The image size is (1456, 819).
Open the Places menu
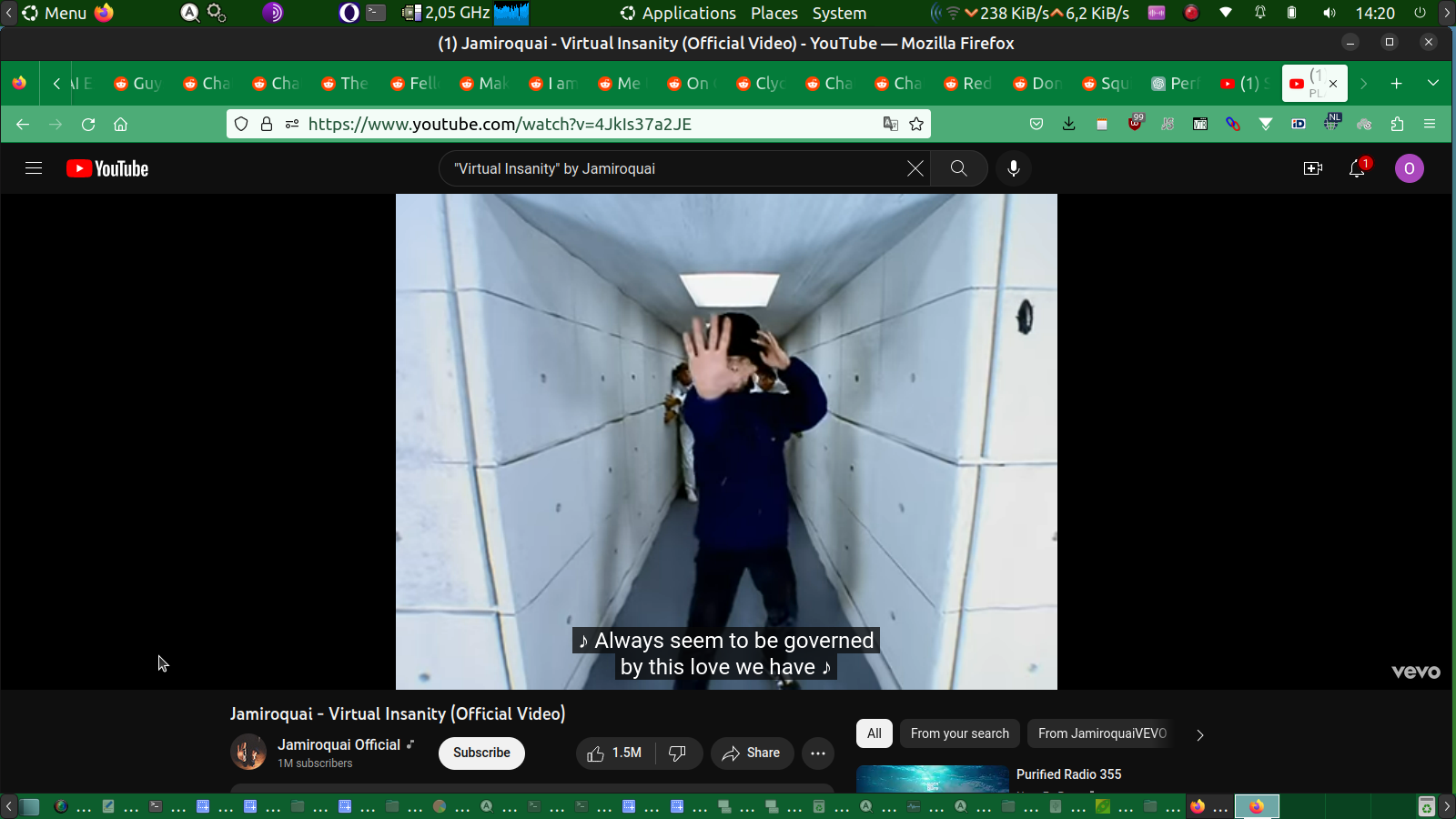pos(774,13)
